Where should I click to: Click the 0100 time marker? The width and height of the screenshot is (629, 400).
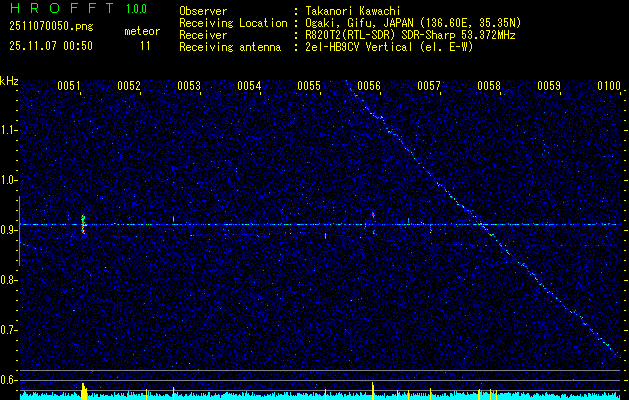(x=608, y=87)
